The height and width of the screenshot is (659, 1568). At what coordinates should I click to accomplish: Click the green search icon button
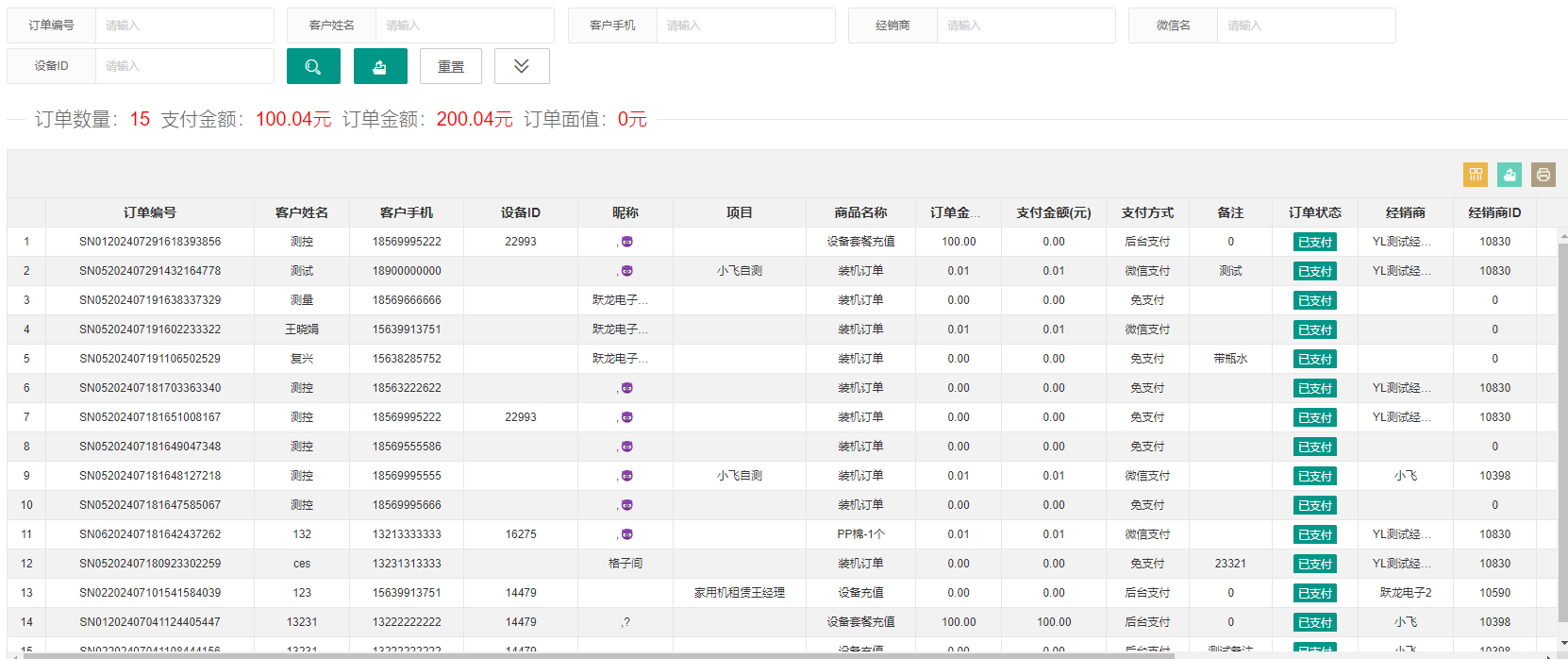pos(313,66)
